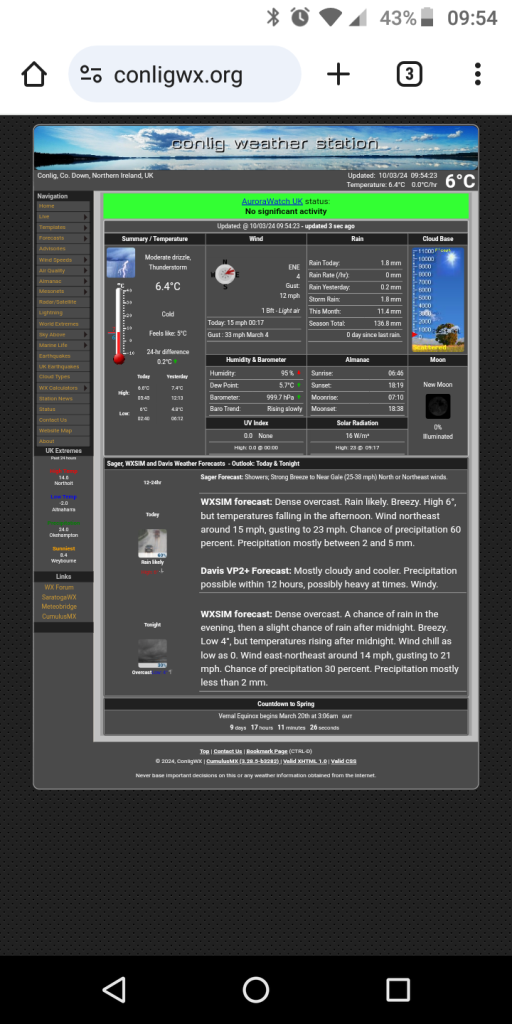512x1024 pixels.
Task: Open the SaratogaWX link
Action: click(x=59, y=597)
